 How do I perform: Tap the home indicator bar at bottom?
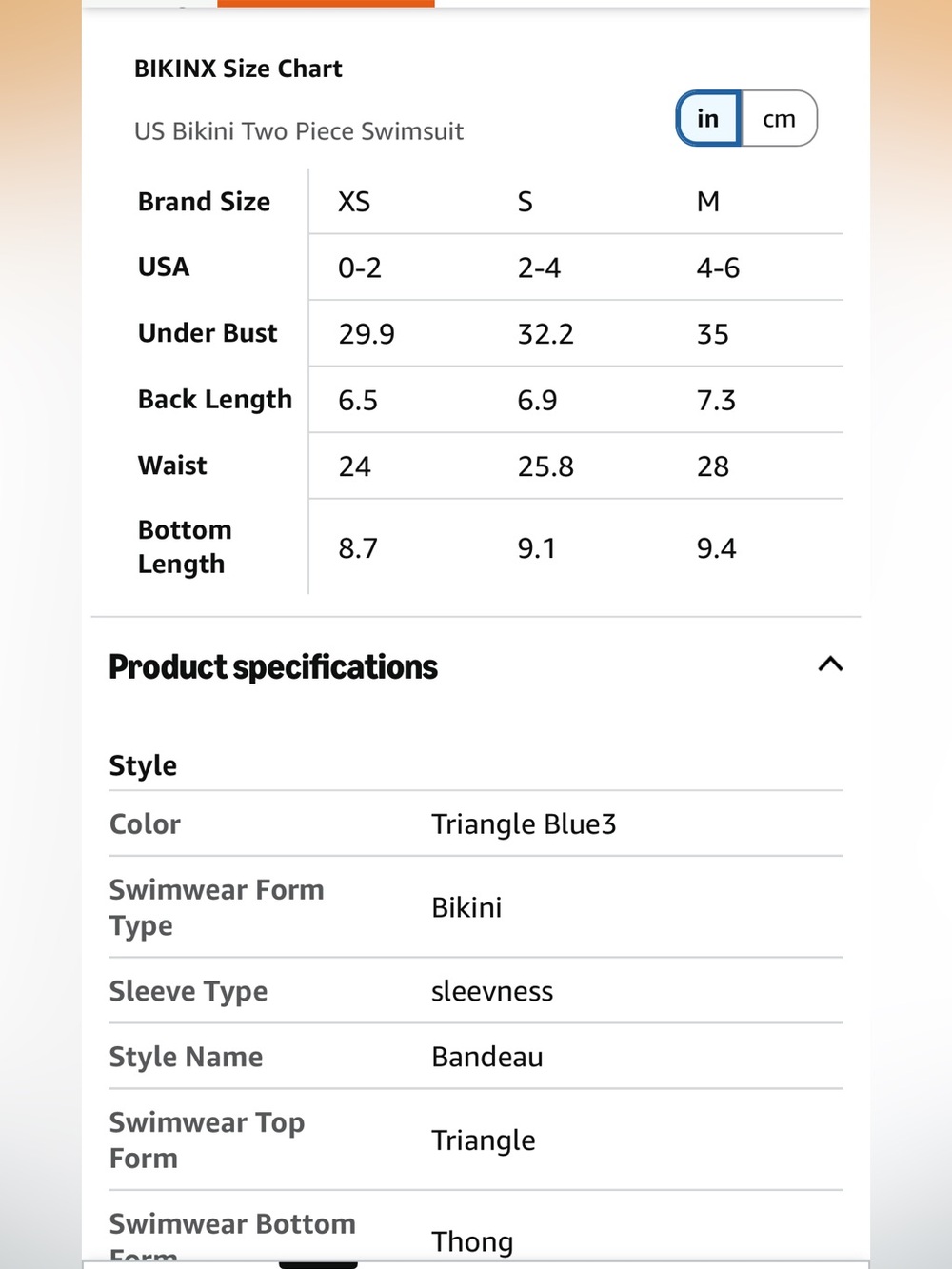pyautogui.click(x=318, y=1264)
